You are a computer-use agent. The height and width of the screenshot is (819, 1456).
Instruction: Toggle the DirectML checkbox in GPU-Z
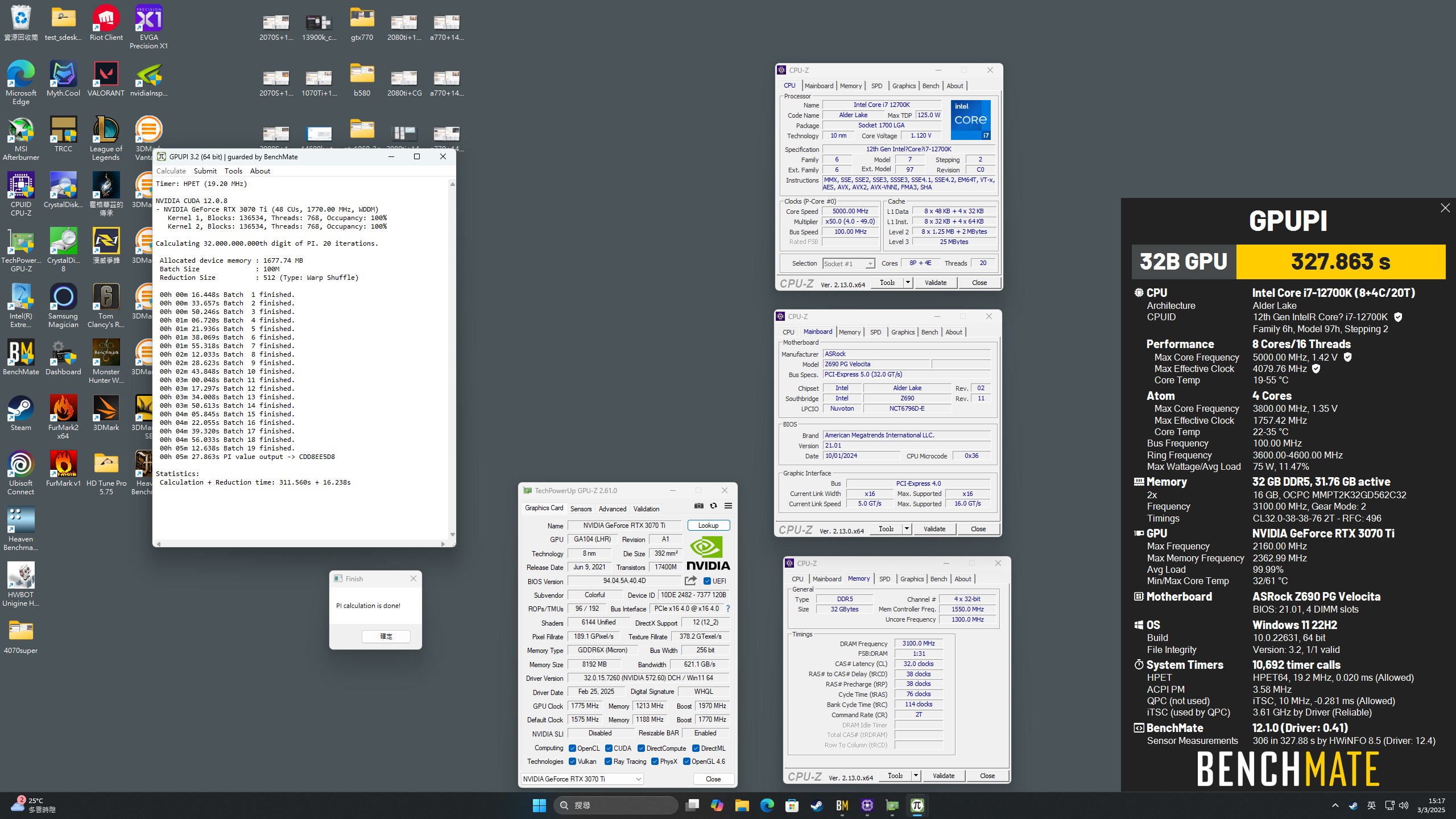click(696, 748)
